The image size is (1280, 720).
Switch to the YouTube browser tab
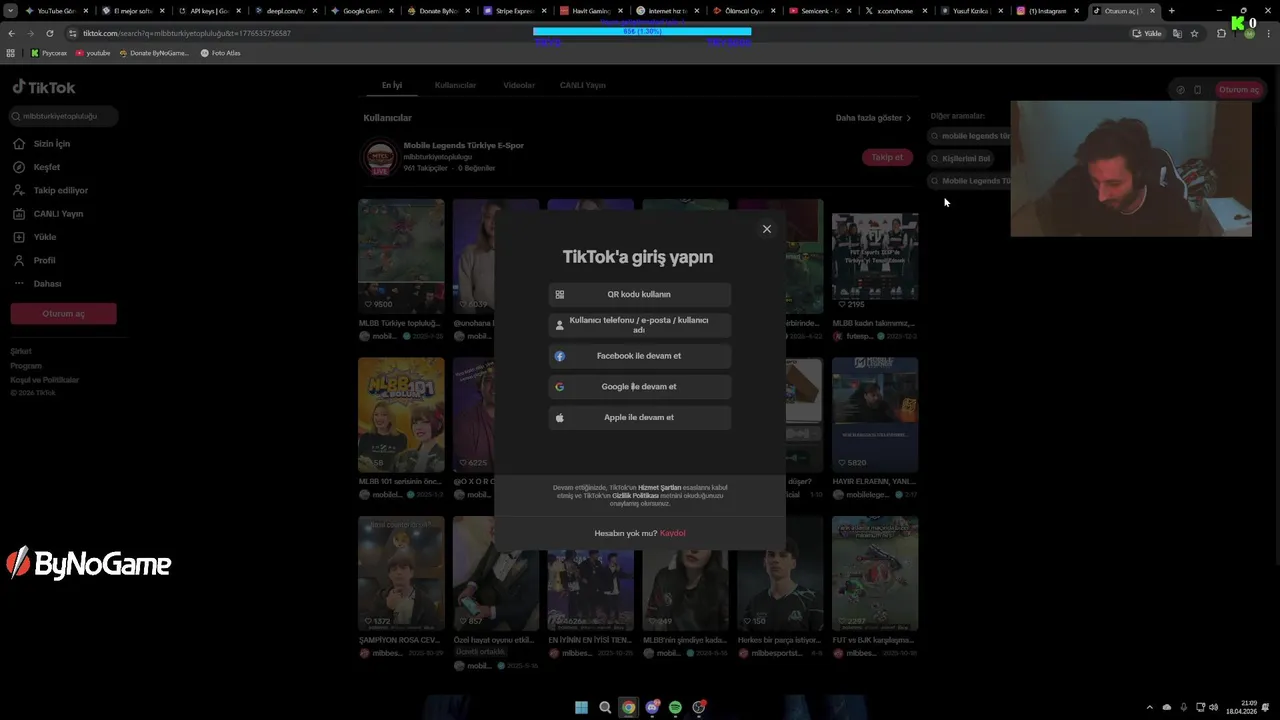(x=56, y=11)
